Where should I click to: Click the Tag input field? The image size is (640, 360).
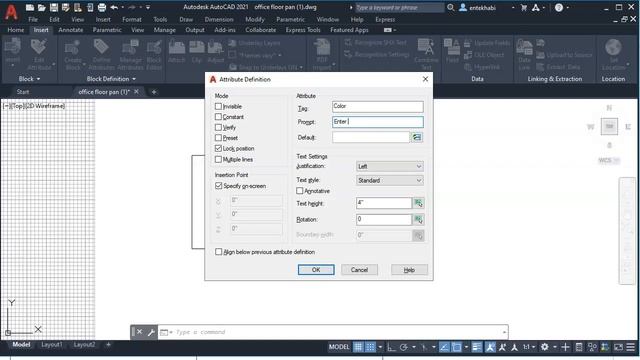click(x=378, y=107)
